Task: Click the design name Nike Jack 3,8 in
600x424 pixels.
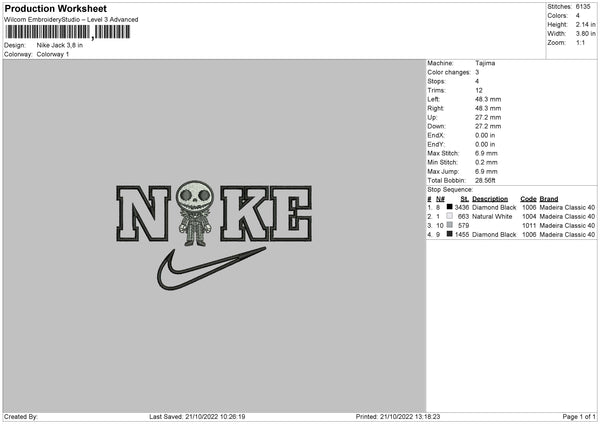Action: (x=60, y=45)
